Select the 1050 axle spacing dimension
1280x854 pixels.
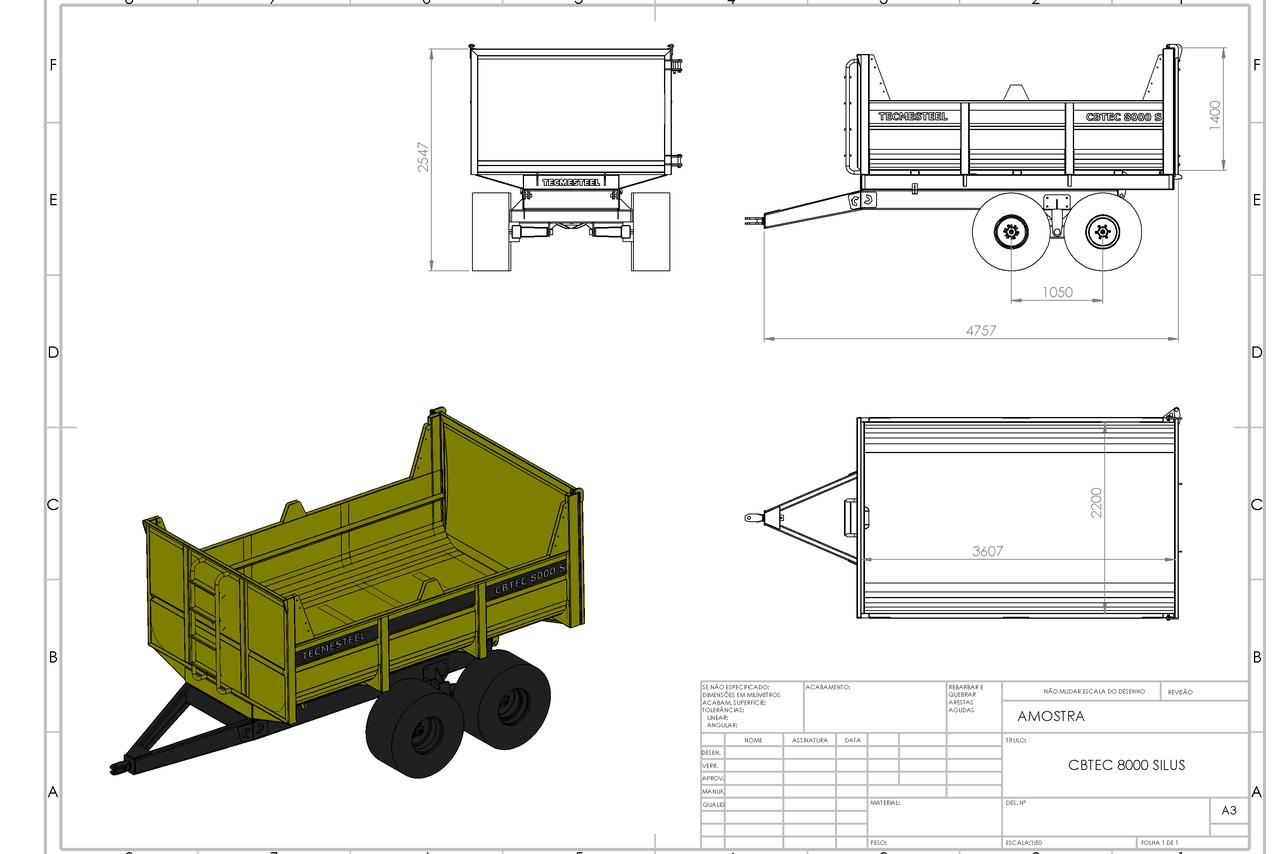1057,292
